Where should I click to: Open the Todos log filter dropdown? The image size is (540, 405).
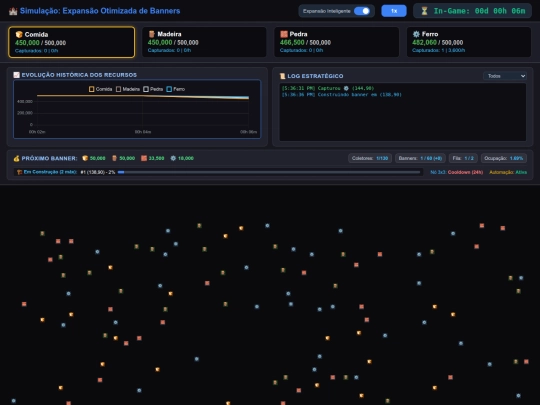point(505,76)
